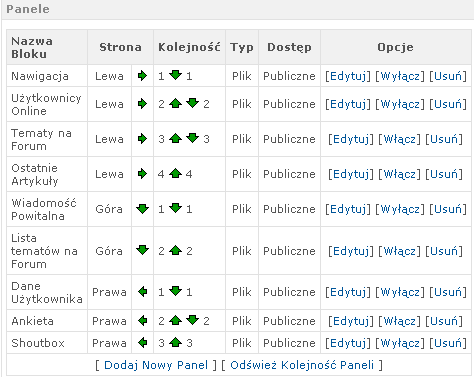
Task: Click Odśwież Kolejność Paneli link
Action: tap(302, 365)
